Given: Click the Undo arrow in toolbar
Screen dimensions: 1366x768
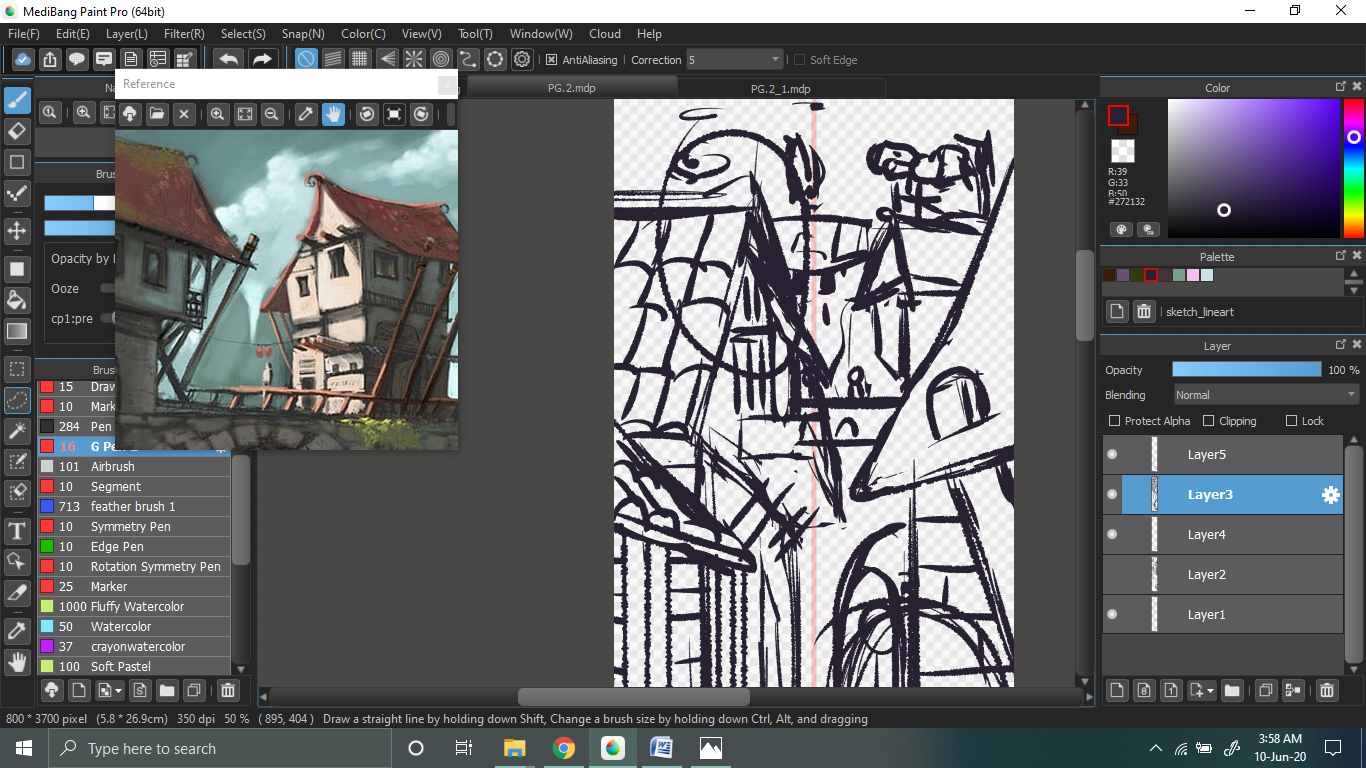Looking at the screenshot, I should (229, 60).
